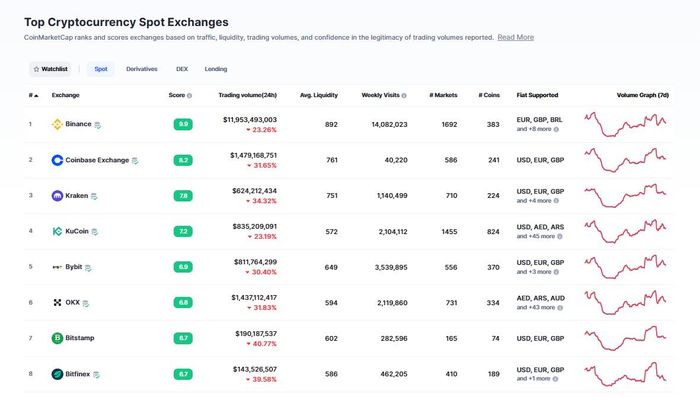Click the Binance logo icon
This screenshot has width=700, height=397.
click(x=57, y=124)
